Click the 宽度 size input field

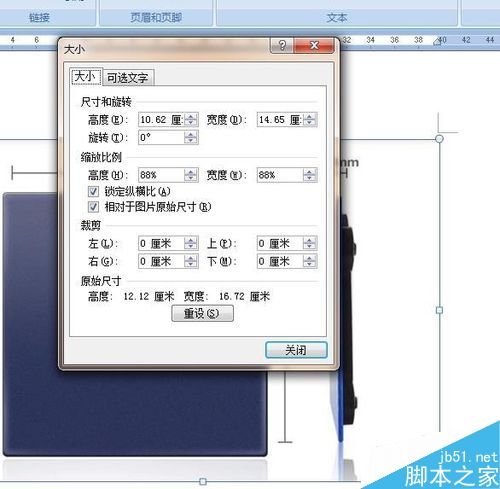coord(280,120)
